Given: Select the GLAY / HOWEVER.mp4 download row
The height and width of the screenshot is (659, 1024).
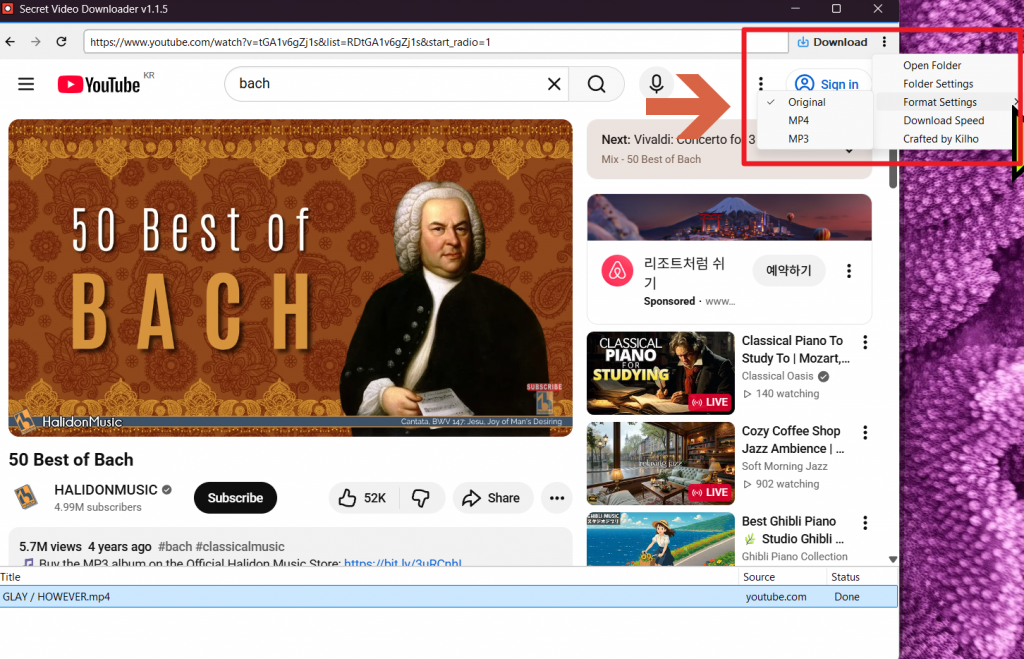Looking at the screenshot, I should 449,596.
